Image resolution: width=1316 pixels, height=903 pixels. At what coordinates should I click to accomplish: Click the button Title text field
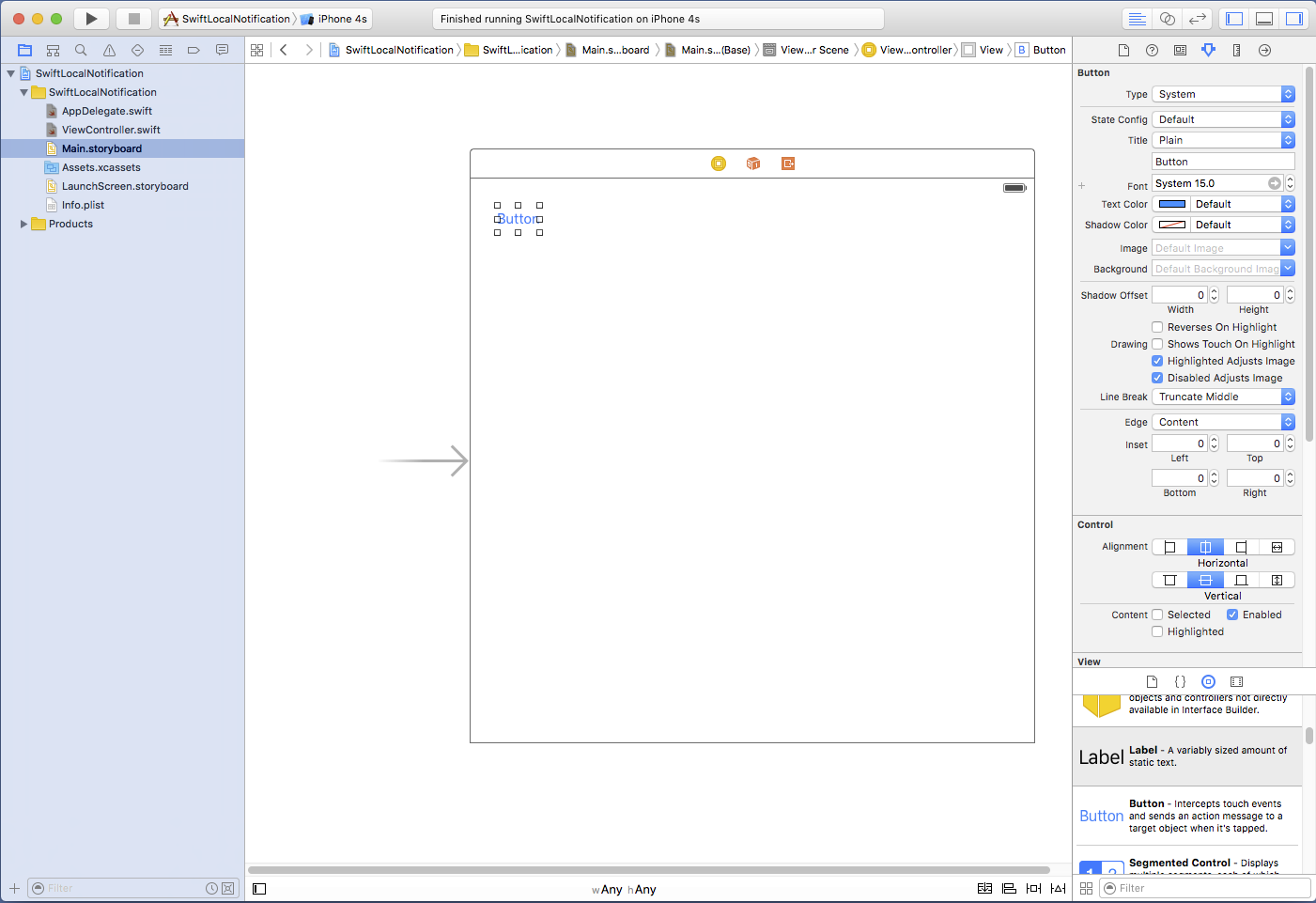[1223, 162]
